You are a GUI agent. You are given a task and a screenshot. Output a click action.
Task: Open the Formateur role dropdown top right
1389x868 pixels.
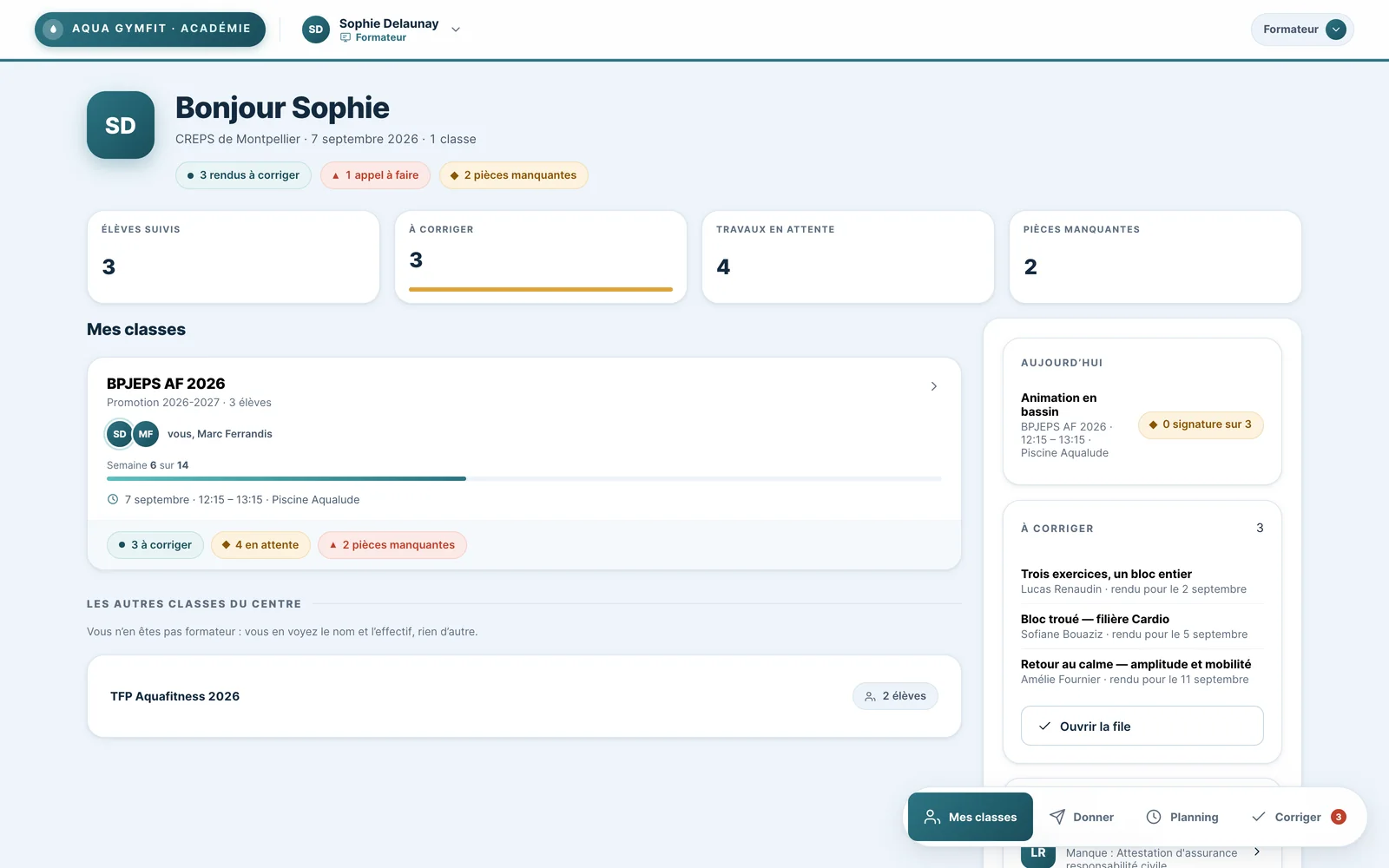(1302, 30)
